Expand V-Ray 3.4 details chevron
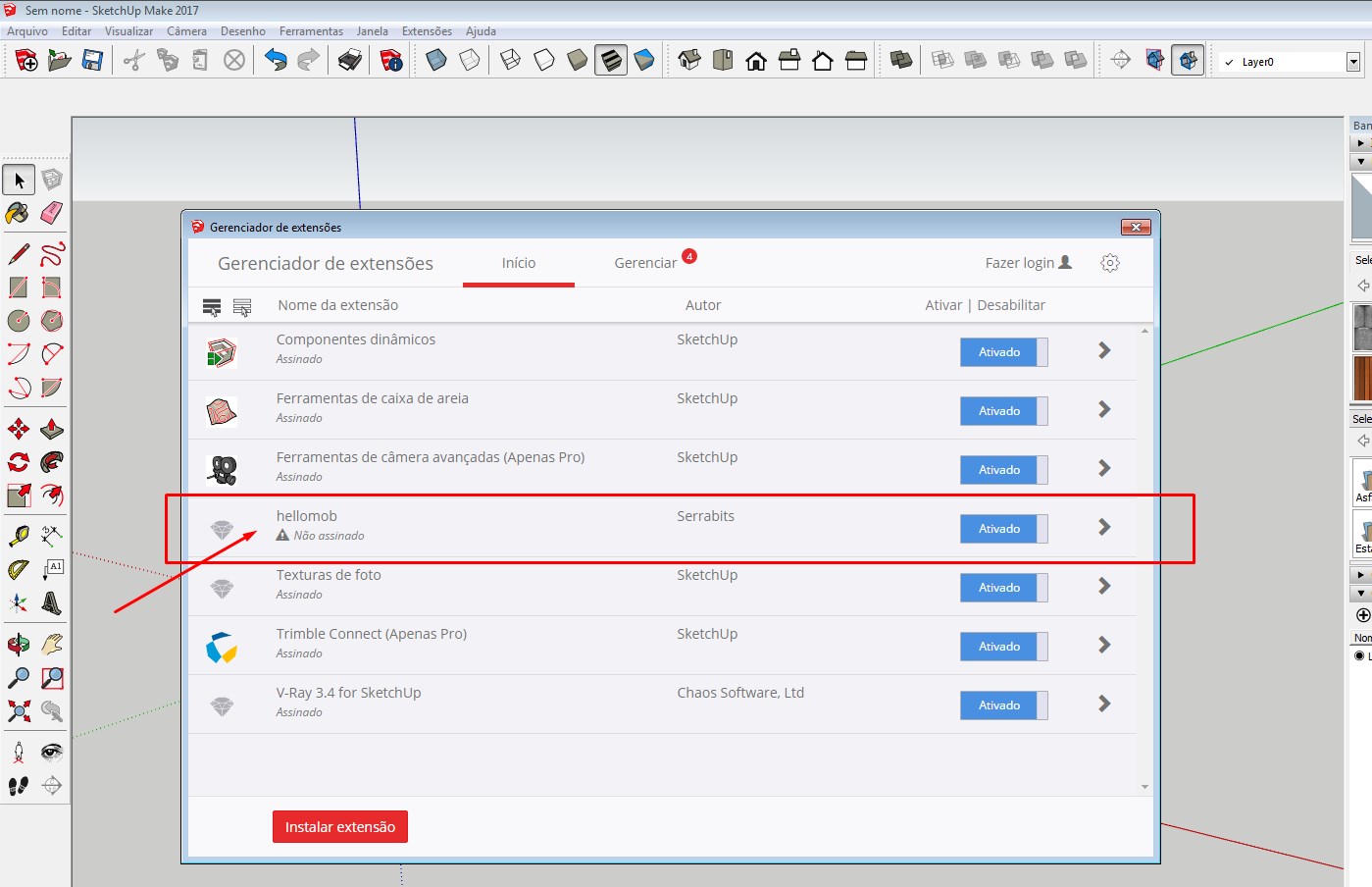Screen dimensions: 1372x887 [1104, 704]
